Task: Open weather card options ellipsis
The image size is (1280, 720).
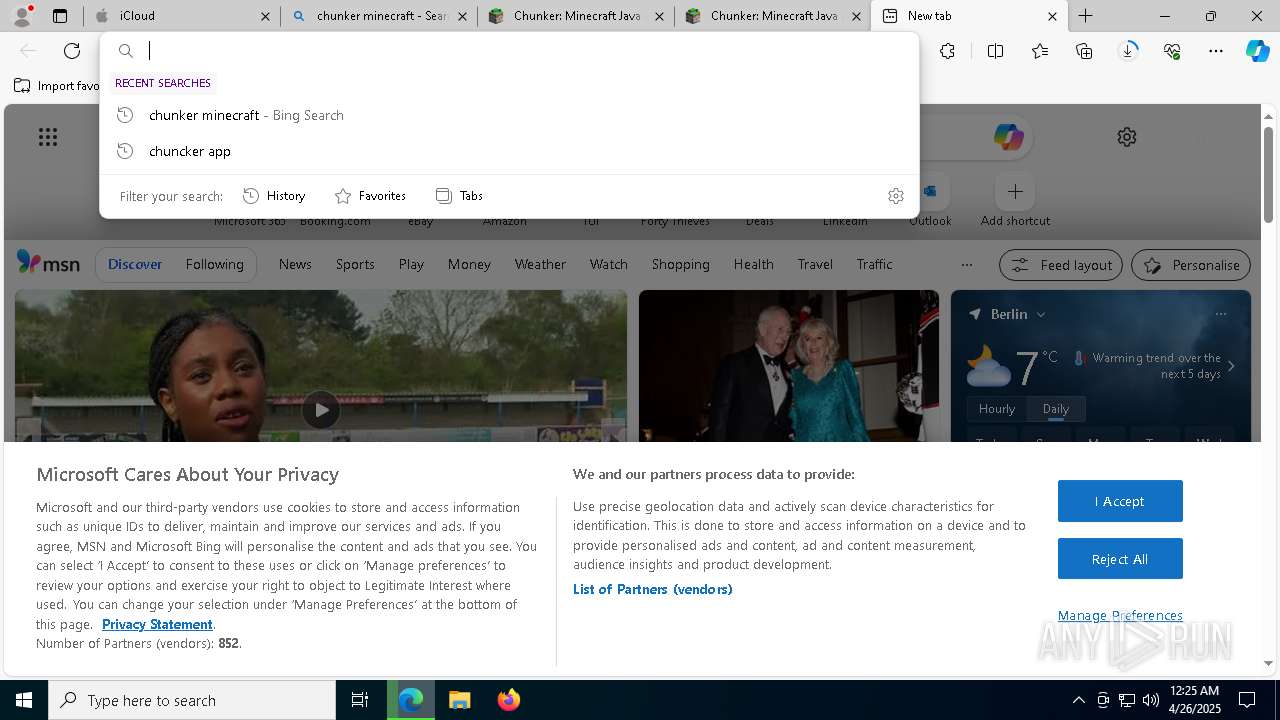Action: [x=1220, y=314]
